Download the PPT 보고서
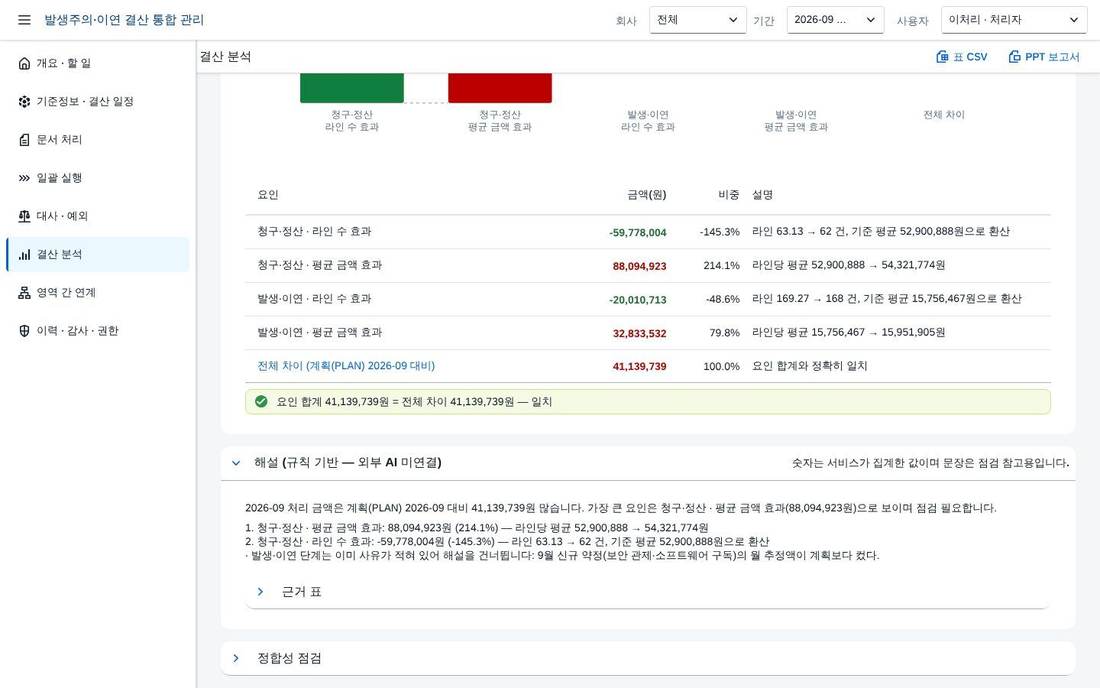This screenshot has width=1100, height=688. click(1044, 57)
